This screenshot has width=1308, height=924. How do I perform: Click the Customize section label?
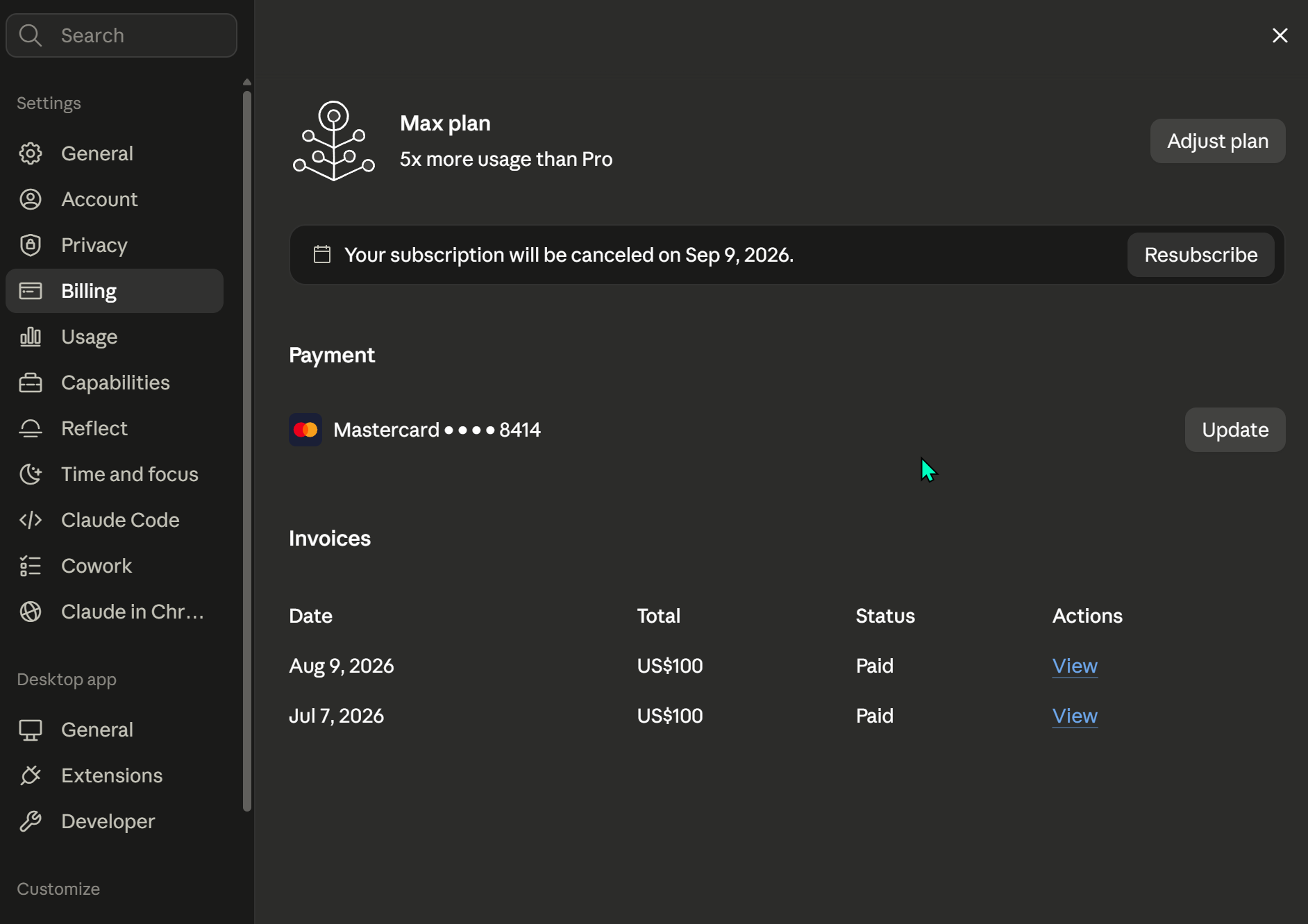[58, 889]
